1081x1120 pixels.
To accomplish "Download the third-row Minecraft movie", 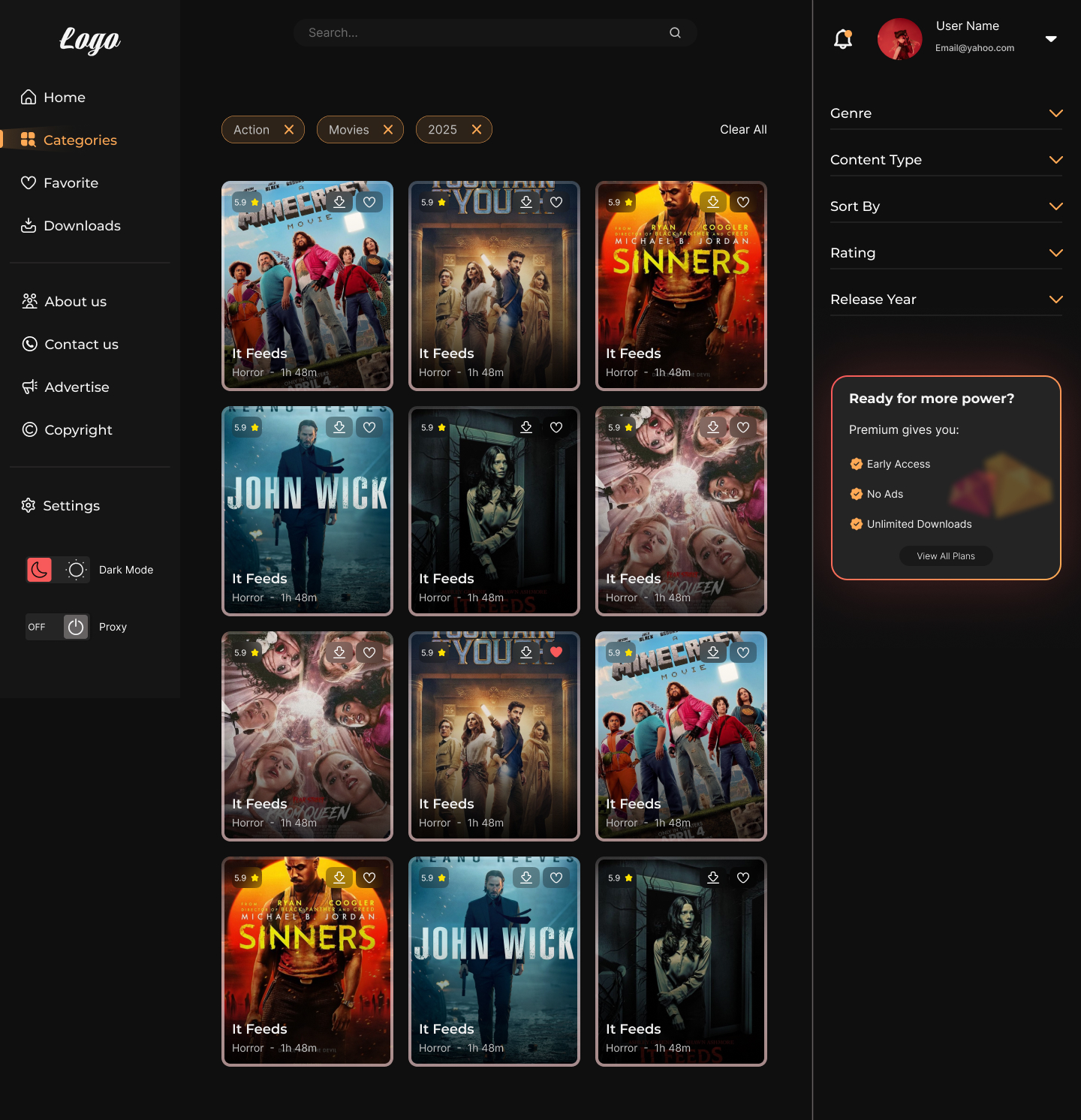I will pyautogui.click(x=713, y=652).
